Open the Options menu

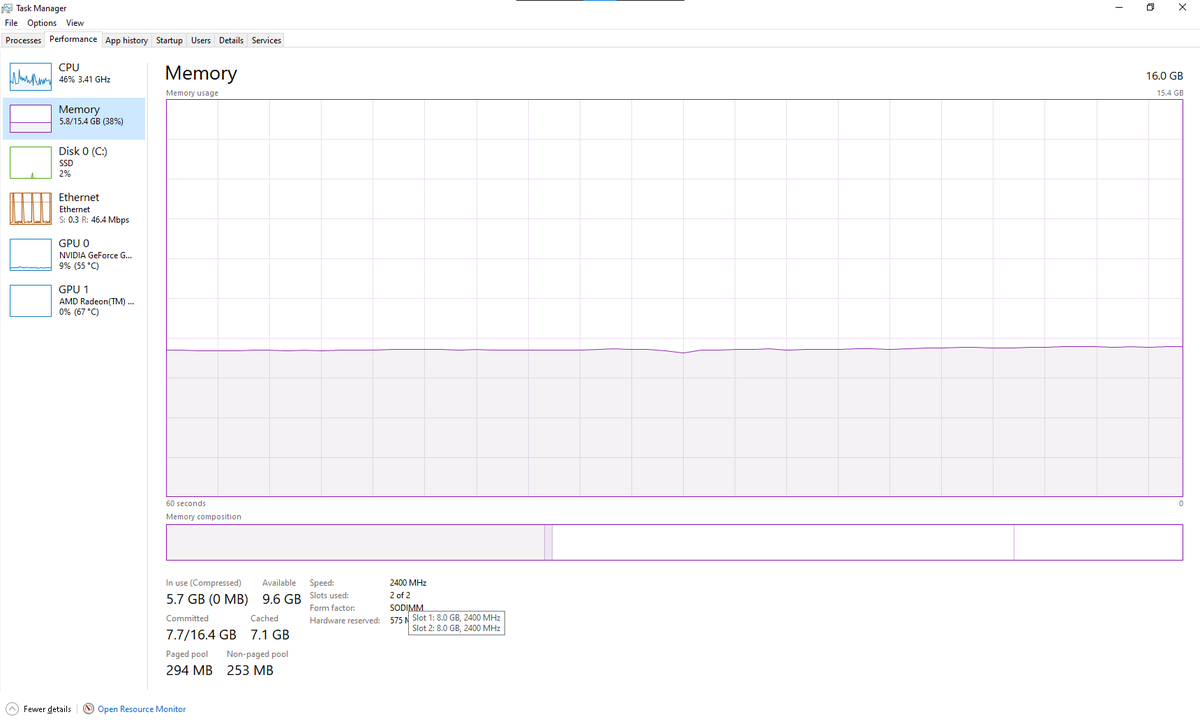pyautogui.click(x=42, y=23)
